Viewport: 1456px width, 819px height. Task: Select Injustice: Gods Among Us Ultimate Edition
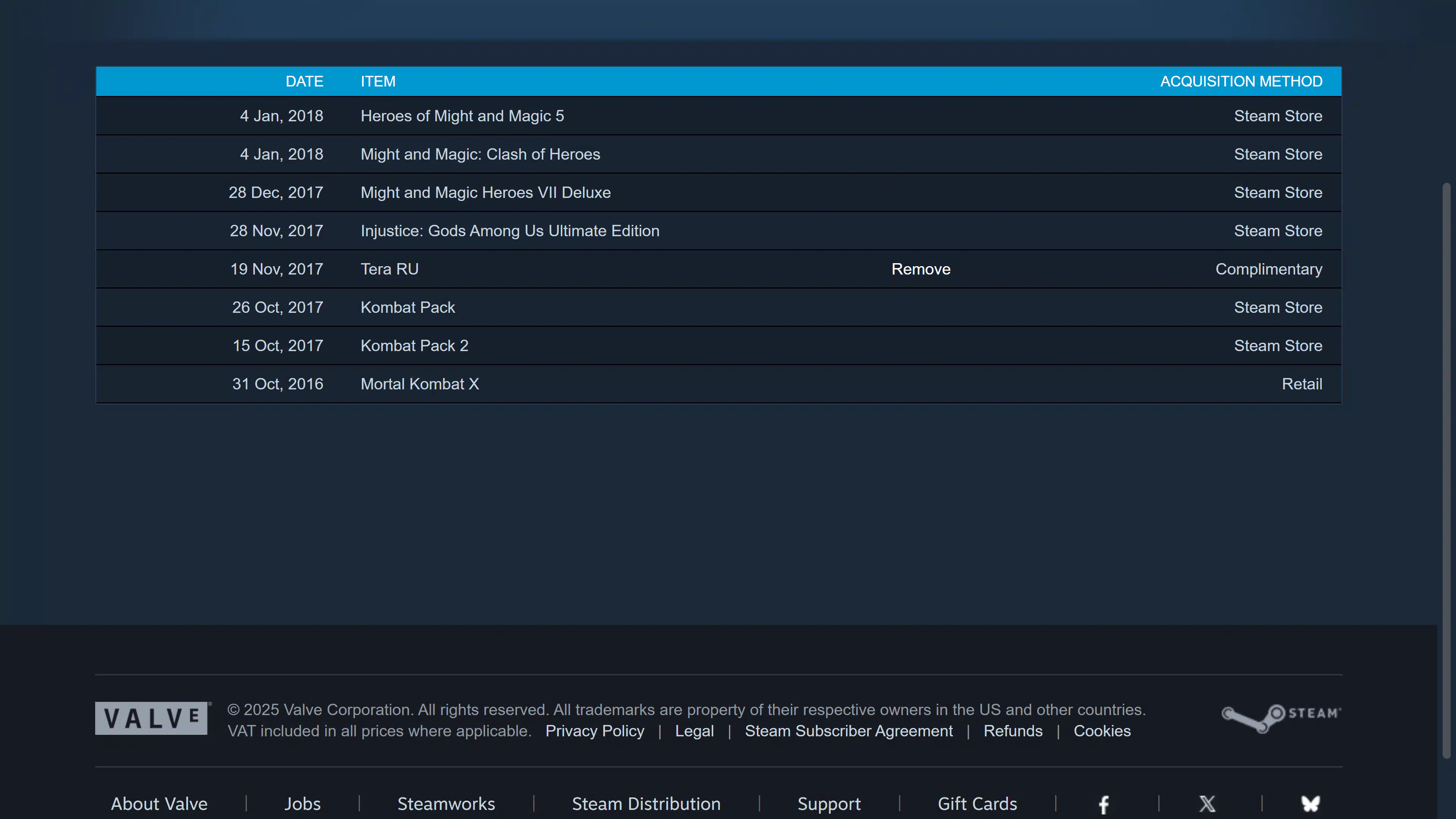coord(510,231)
